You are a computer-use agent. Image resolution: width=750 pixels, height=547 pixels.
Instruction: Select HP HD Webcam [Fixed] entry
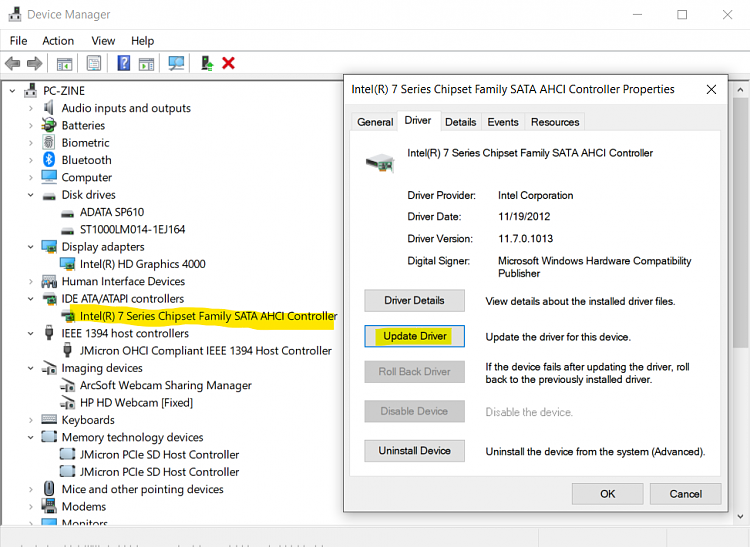coord(136,403)
